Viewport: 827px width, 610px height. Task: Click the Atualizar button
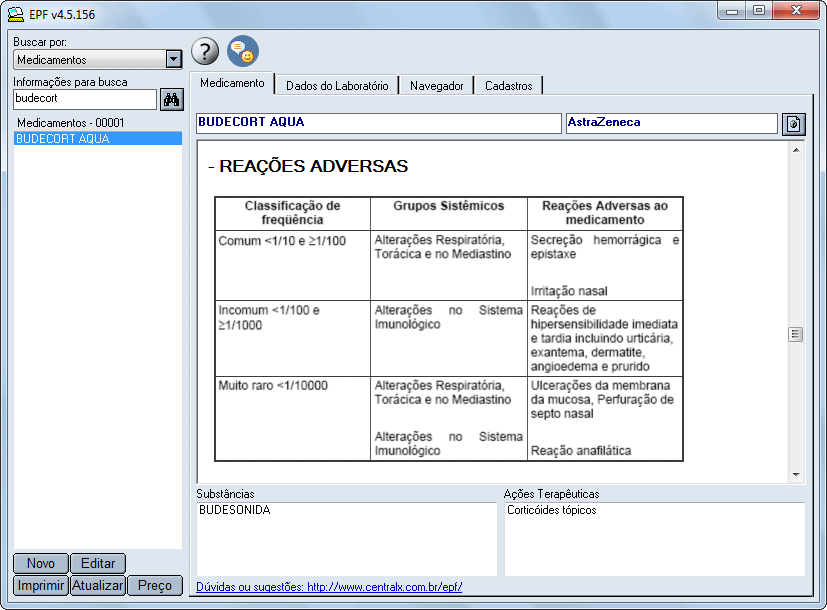98,585
